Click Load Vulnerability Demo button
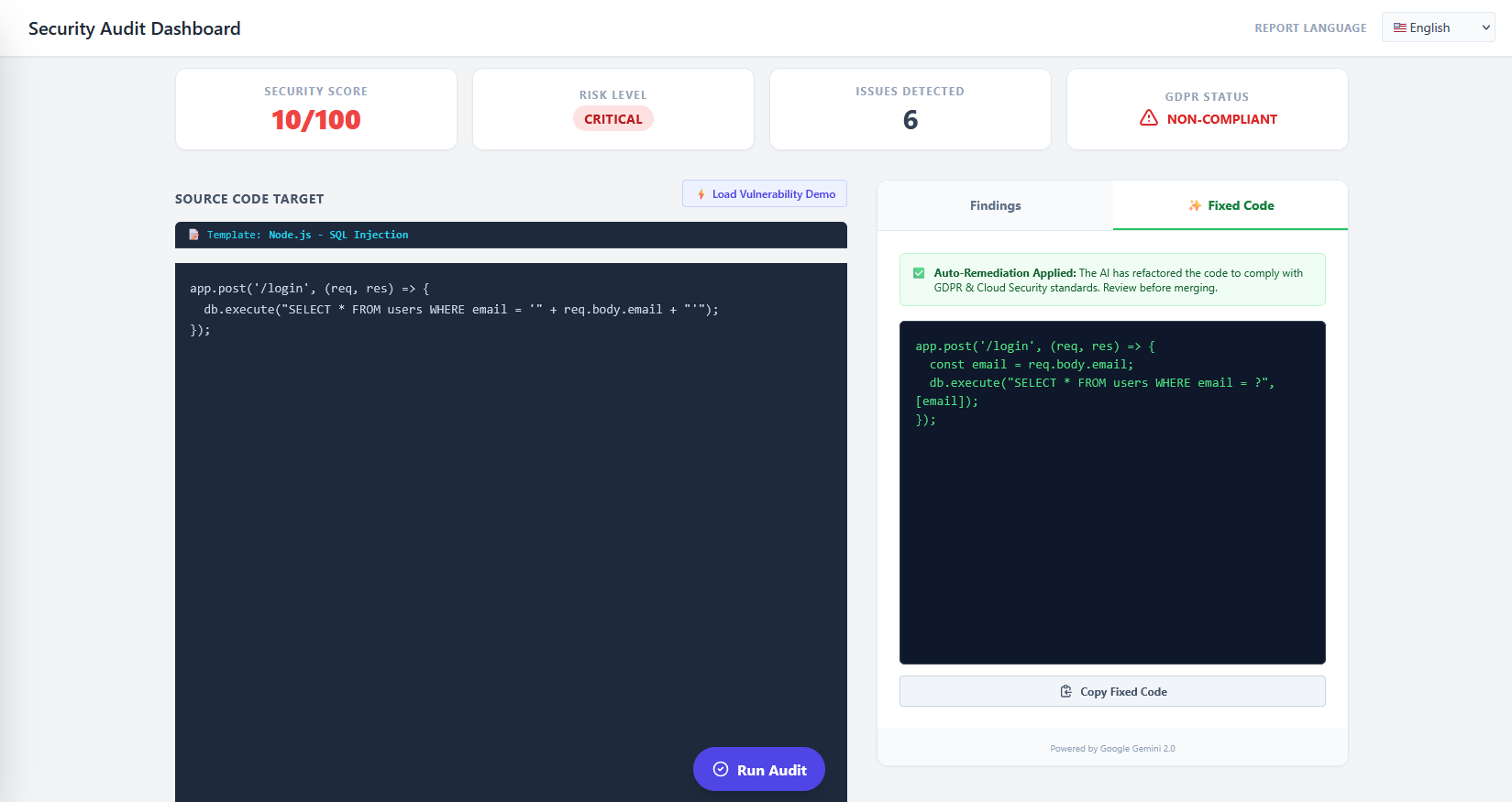 click(x=765, y=193)
